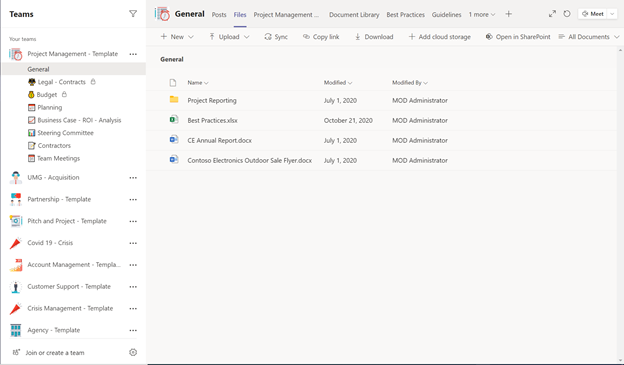
Task: Open more options for Partnership - Template
Action: 133,200
